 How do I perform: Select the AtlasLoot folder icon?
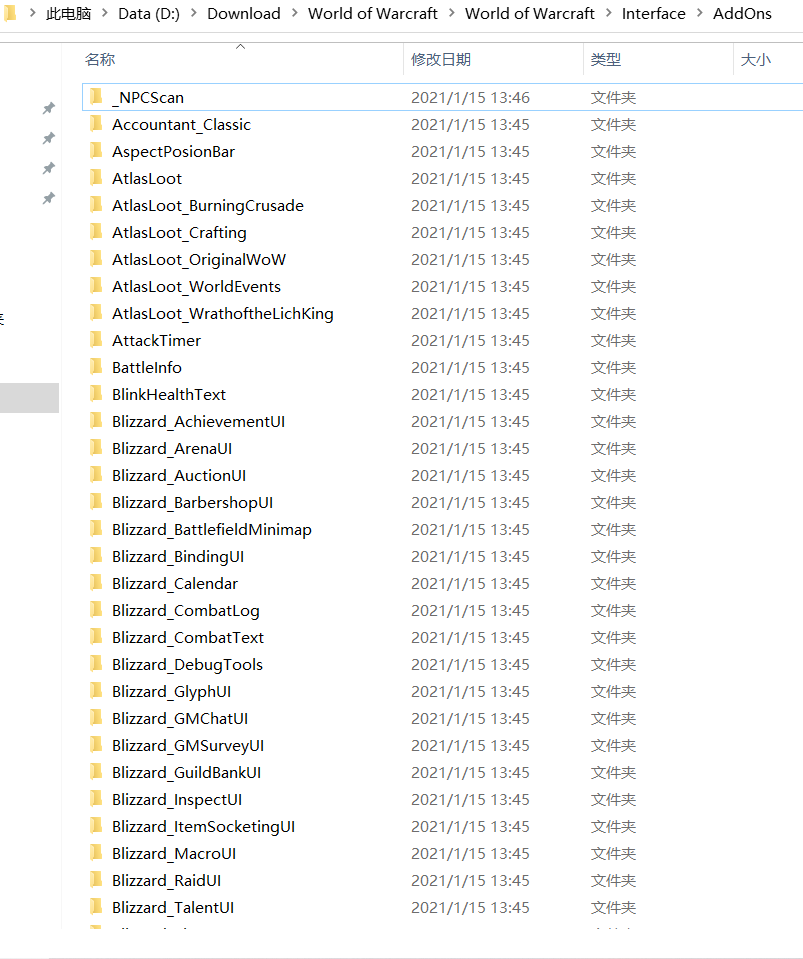pyautogui.click(x=96, y=178)
